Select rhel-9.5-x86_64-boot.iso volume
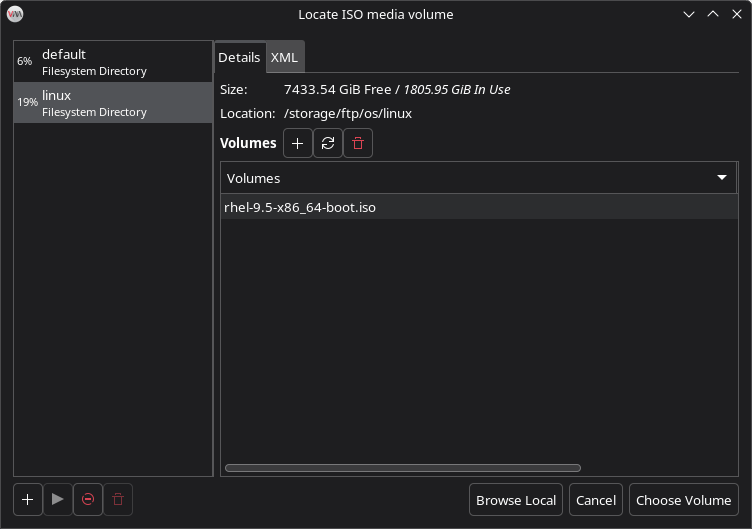The width and height of the screenshot is (752, 529). coord(300,208)
